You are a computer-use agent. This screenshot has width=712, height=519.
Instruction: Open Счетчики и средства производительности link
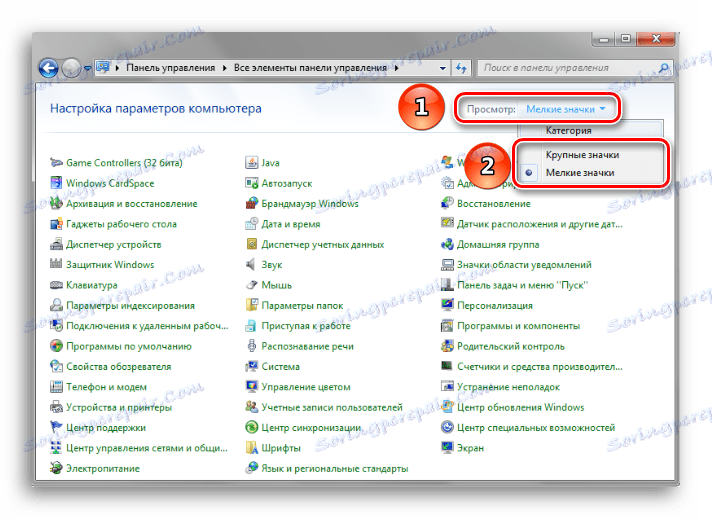click(539, 366)
